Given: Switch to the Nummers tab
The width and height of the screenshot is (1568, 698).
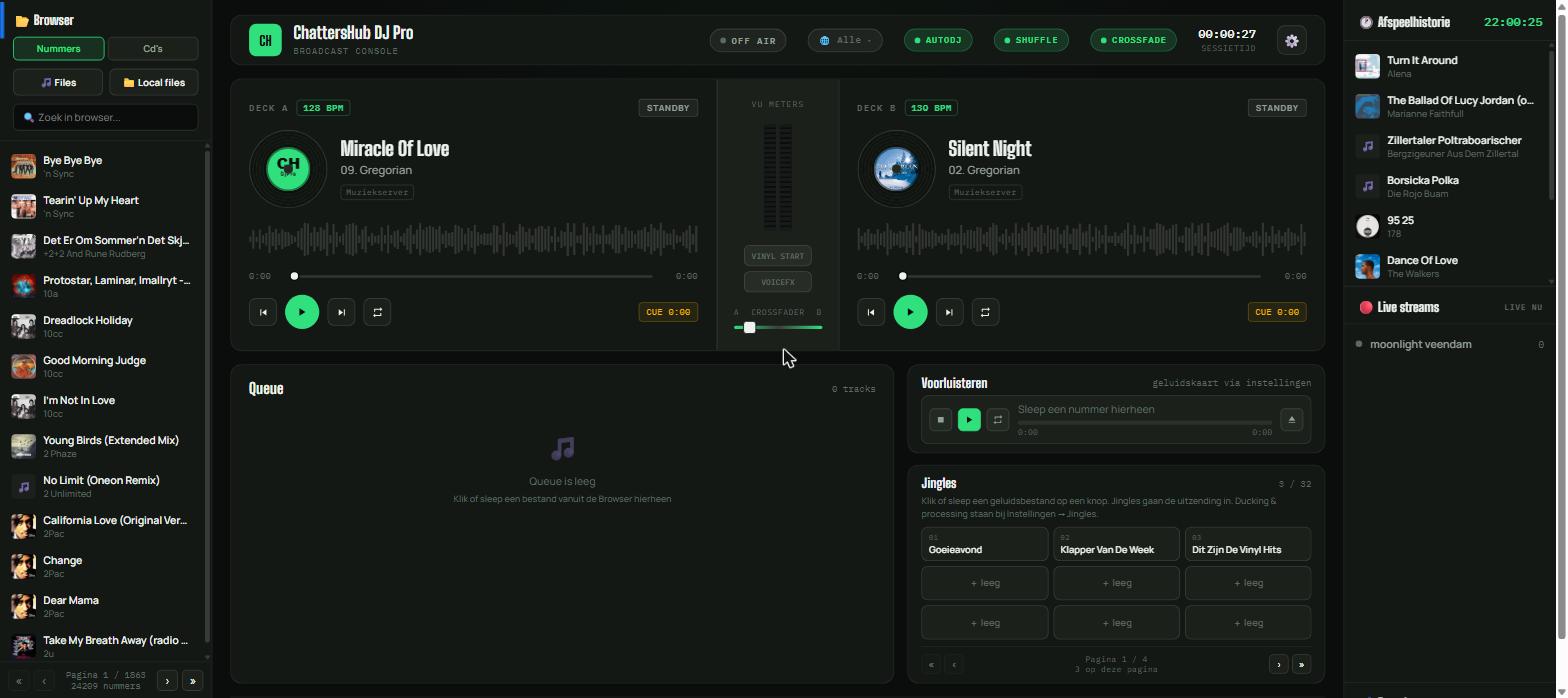Looking at the screenshot, I should coord(59,48).
